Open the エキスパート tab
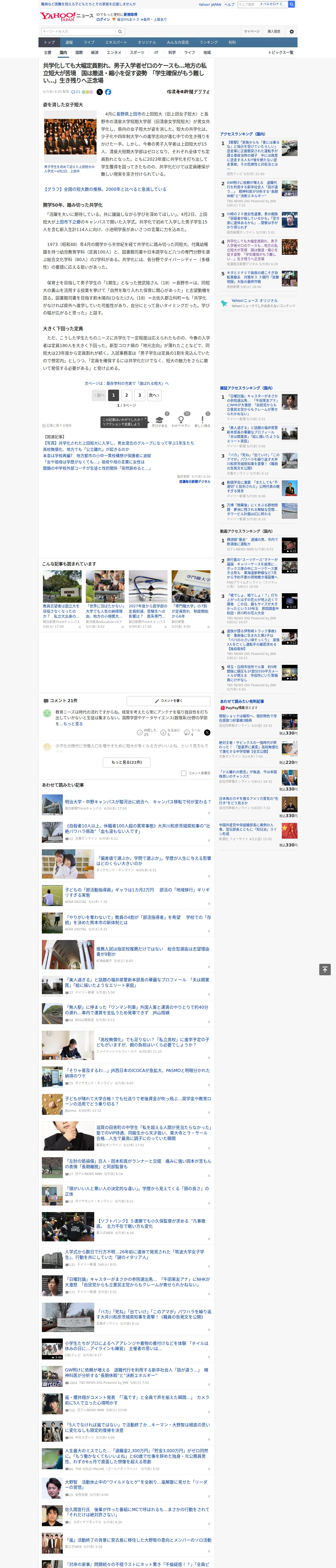The height and width of the screenshot is (1568, 336). pos(116,43)
